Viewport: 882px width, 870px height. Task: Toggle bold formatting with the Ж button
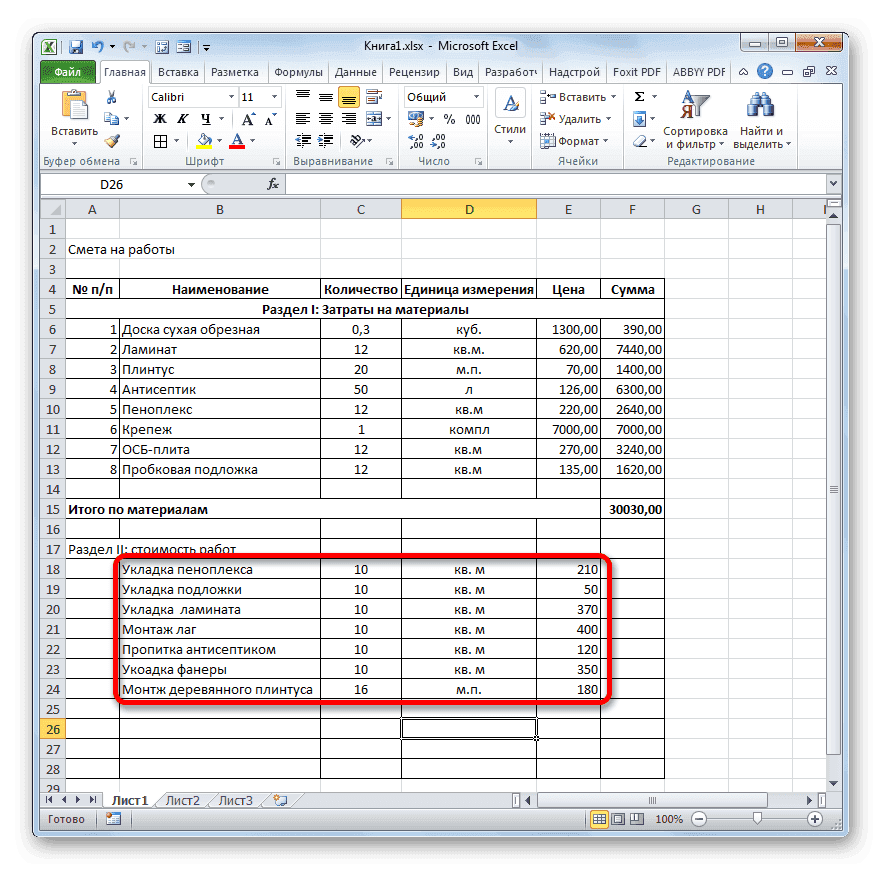pyautogui.click(x=159, y=118)
